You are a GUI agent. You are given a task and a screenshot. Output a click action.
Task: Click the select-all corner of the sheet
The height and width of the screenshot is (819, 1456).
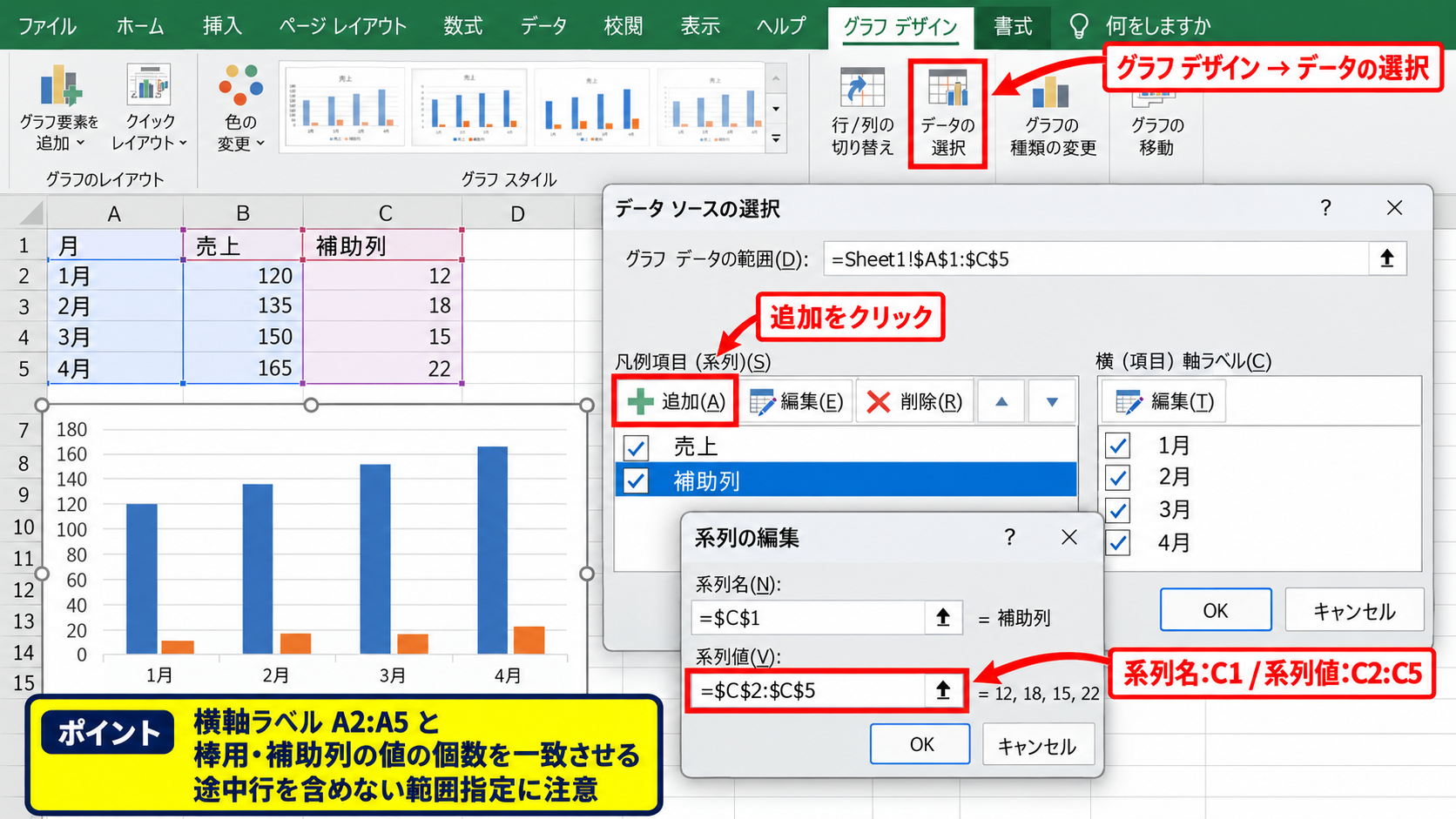tap(30, 212)
